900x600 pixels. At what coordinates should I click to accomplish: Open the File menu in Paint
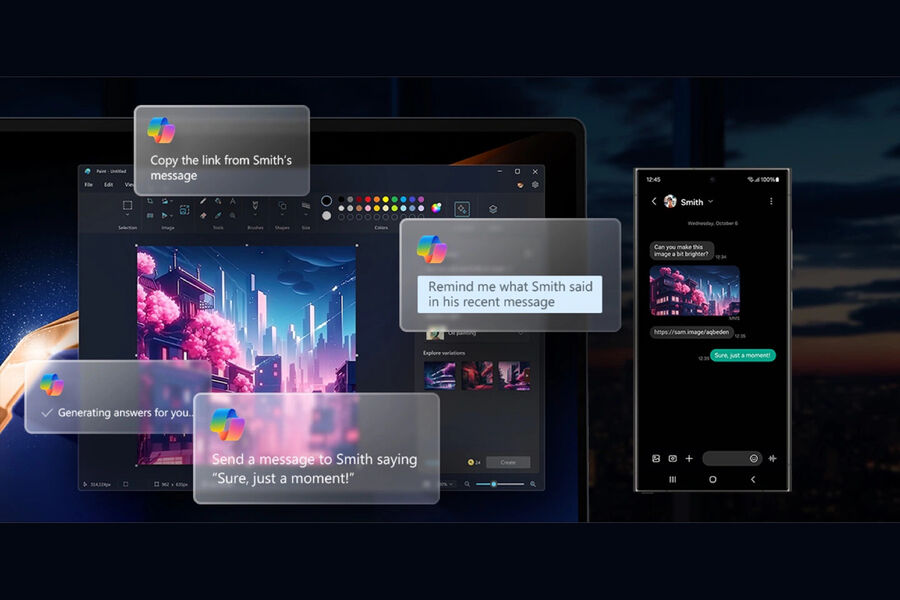coord(88,185)
